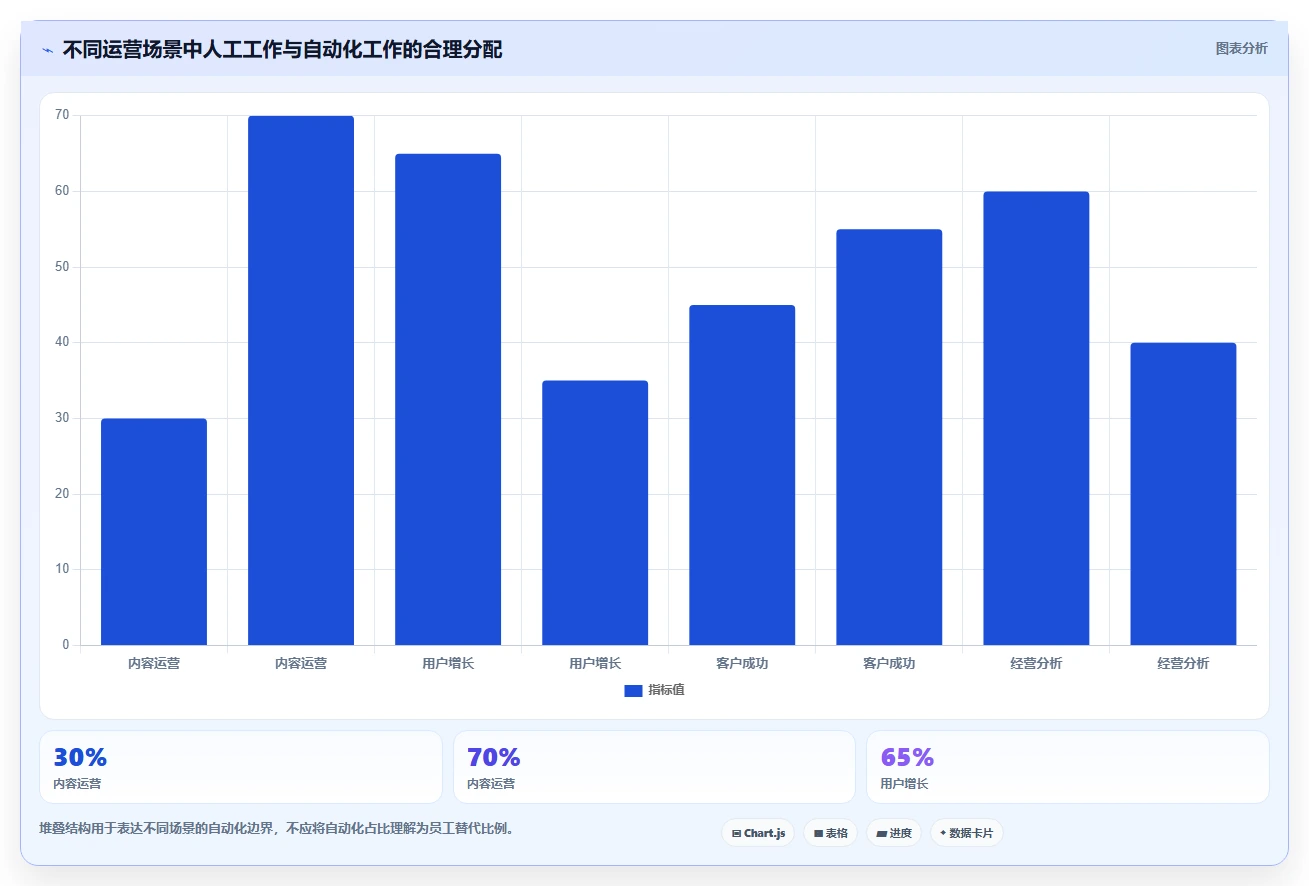Click the 用户增长 bar with value 65
1309x886 pixels.
448,399
